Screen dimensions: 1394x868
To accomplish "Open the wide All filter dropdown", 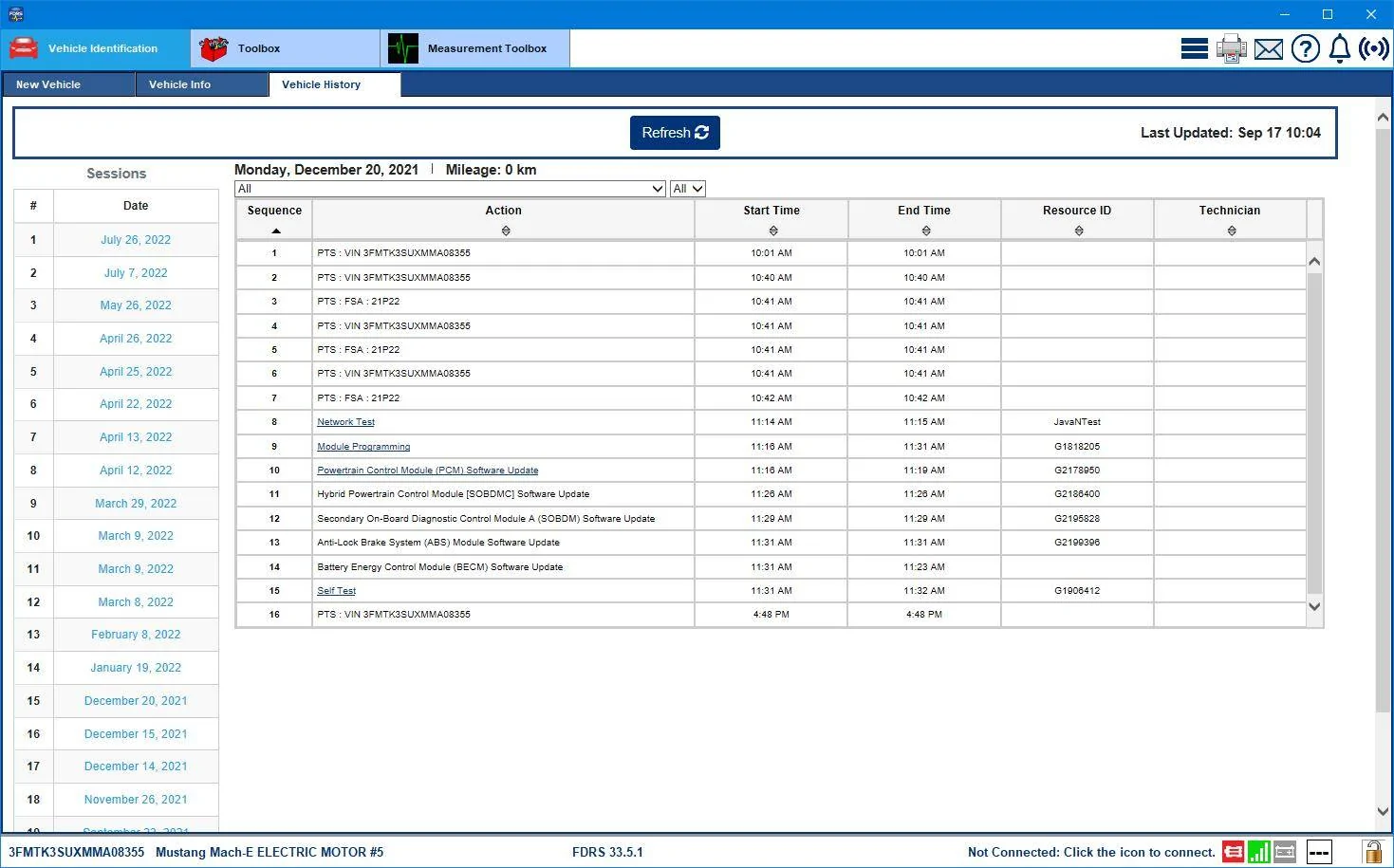I will tap(450, 189).
